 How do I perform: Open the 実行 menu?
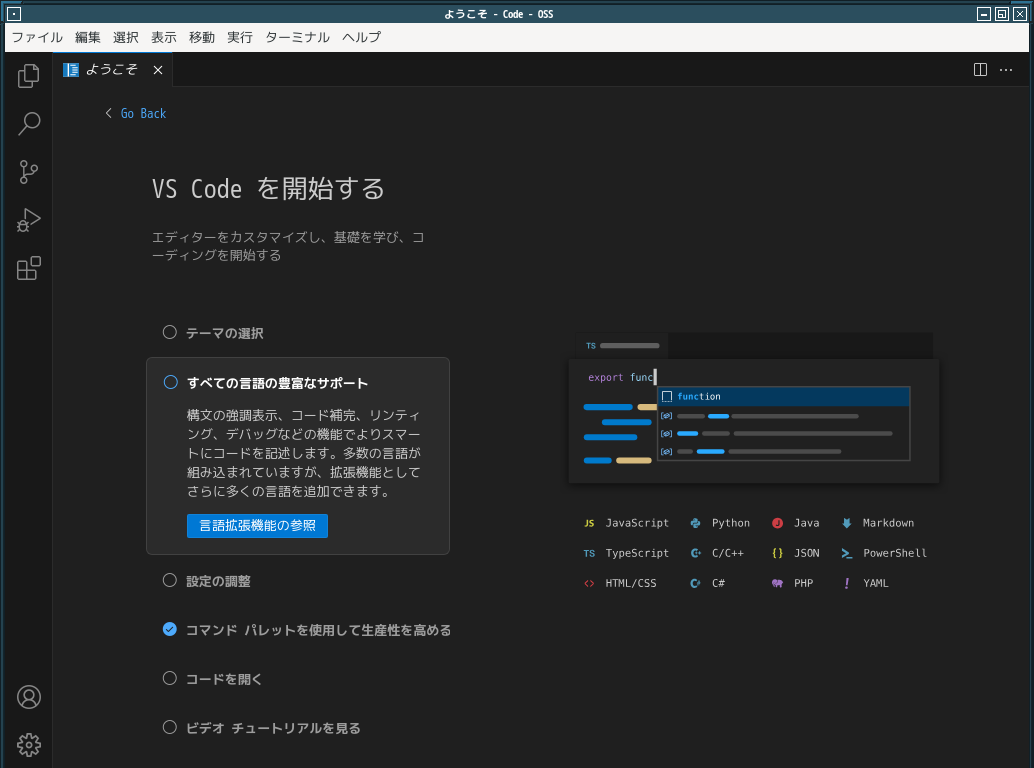[240, 38]
